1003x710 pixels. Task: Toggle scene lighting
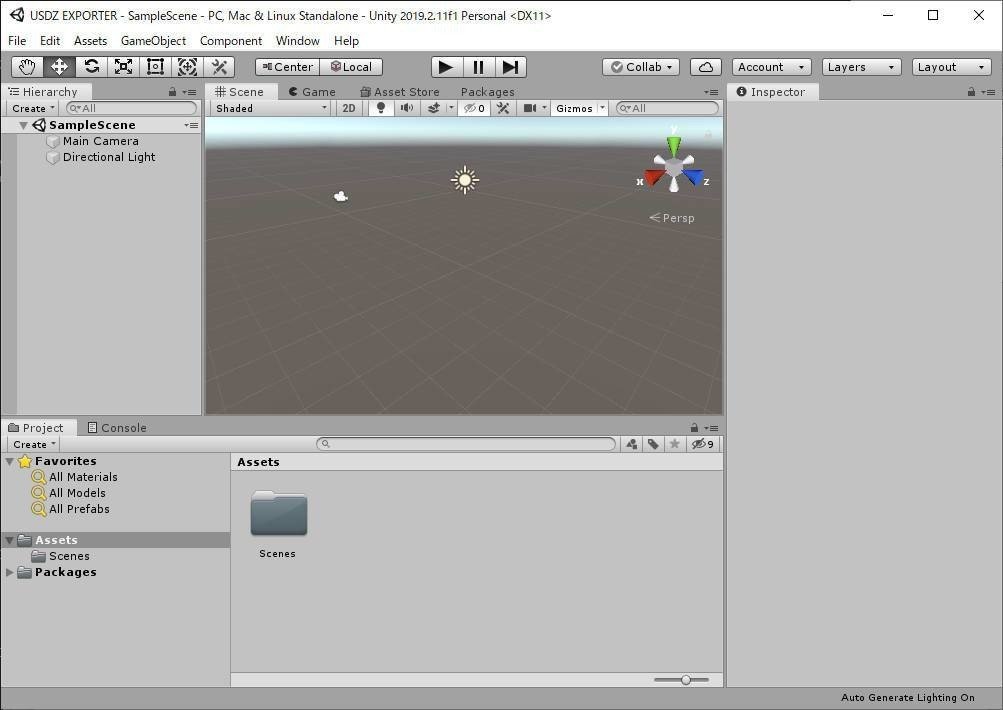[x=381, y=108]
